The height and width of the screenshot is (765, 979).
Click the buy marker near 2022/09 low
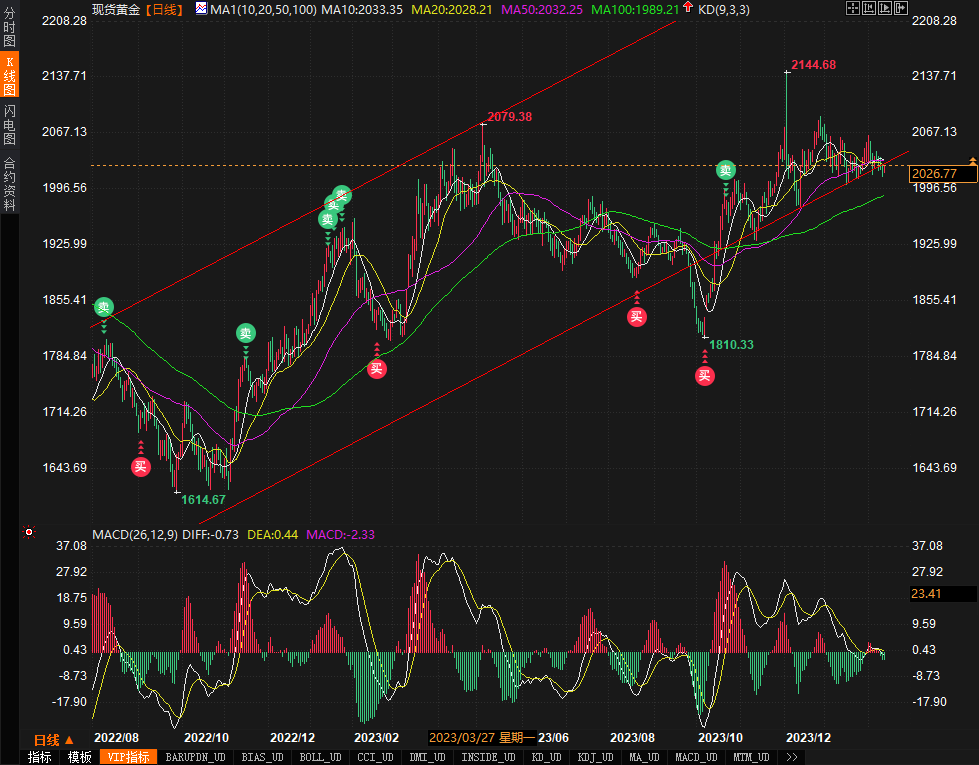coord(141,466)
